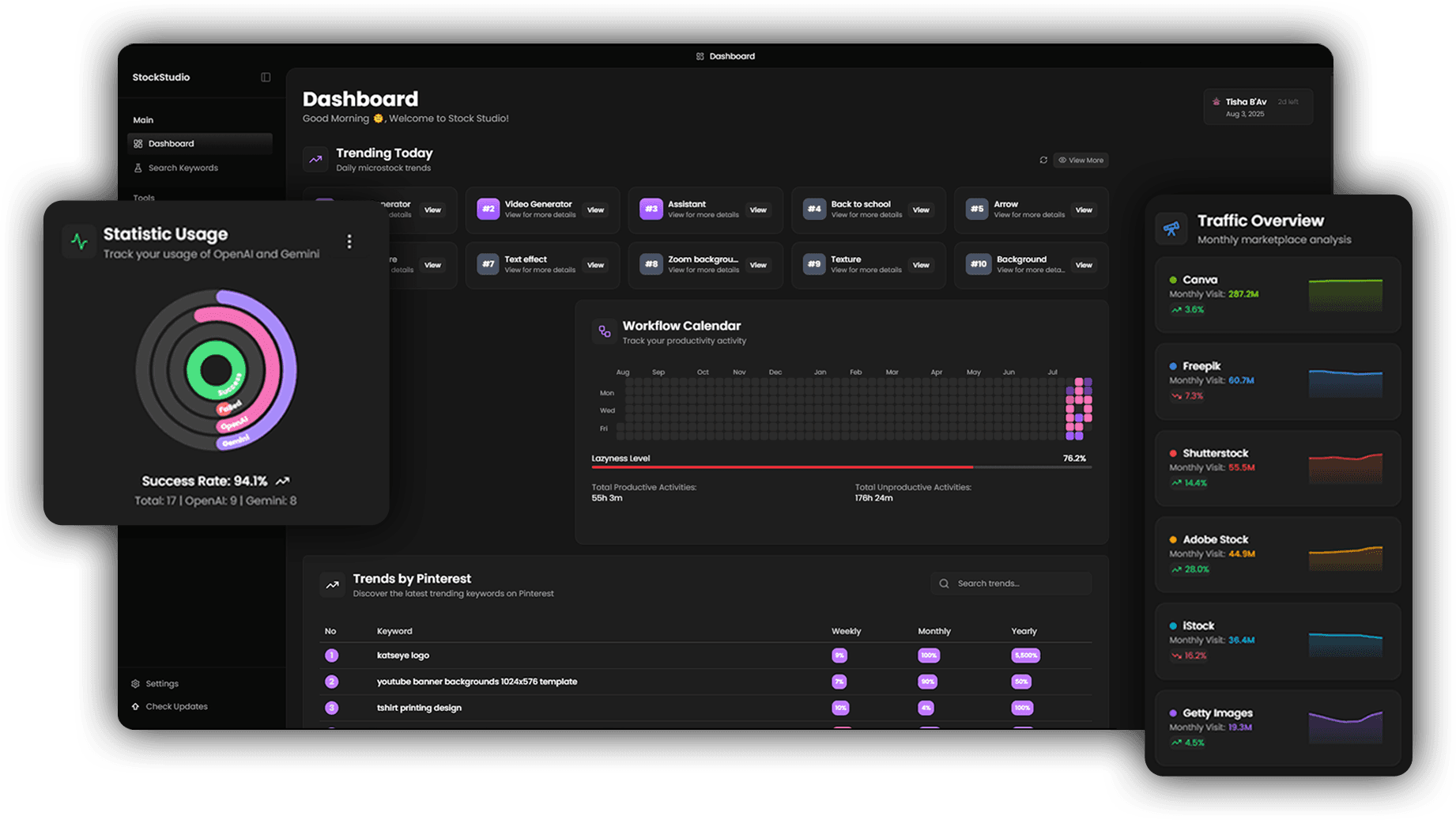Open Dashboard in the sidebar
This screenshot has width=1456, height=820.
click(x=200, y=144)
